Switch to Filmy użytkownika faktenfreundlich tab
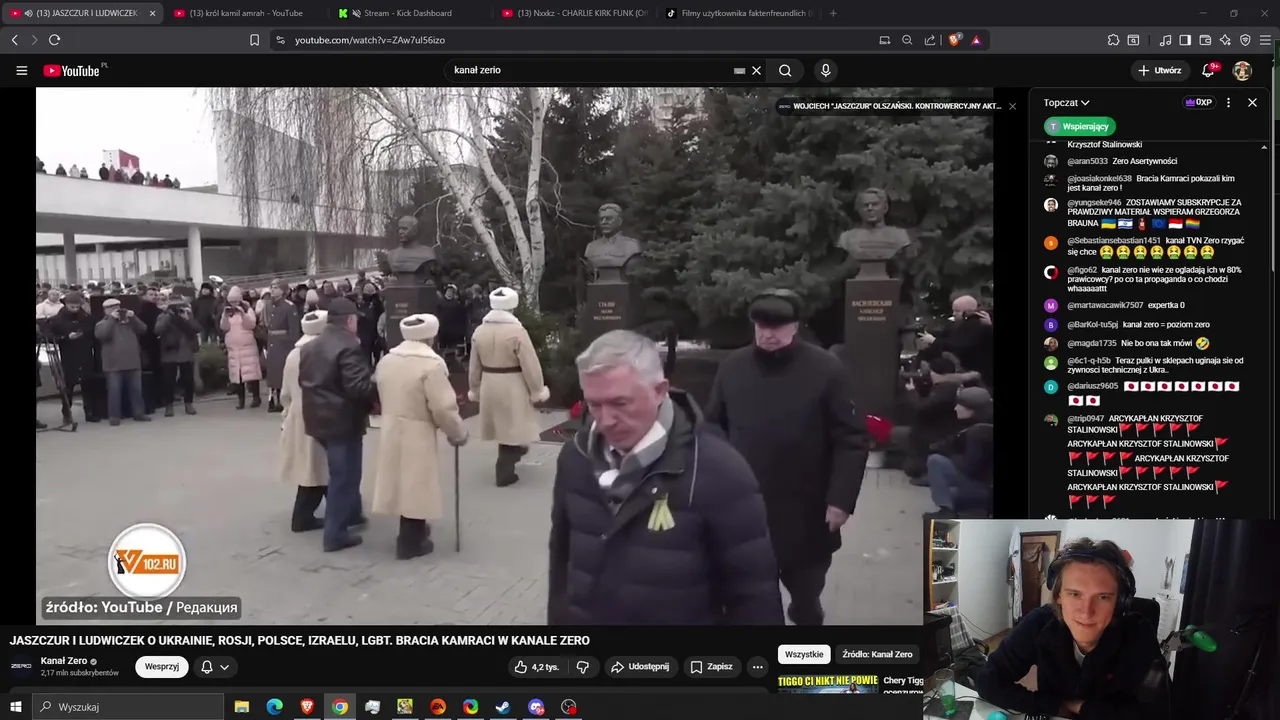Viewport: 1280px width, 720px height. (x=740, y=13)
